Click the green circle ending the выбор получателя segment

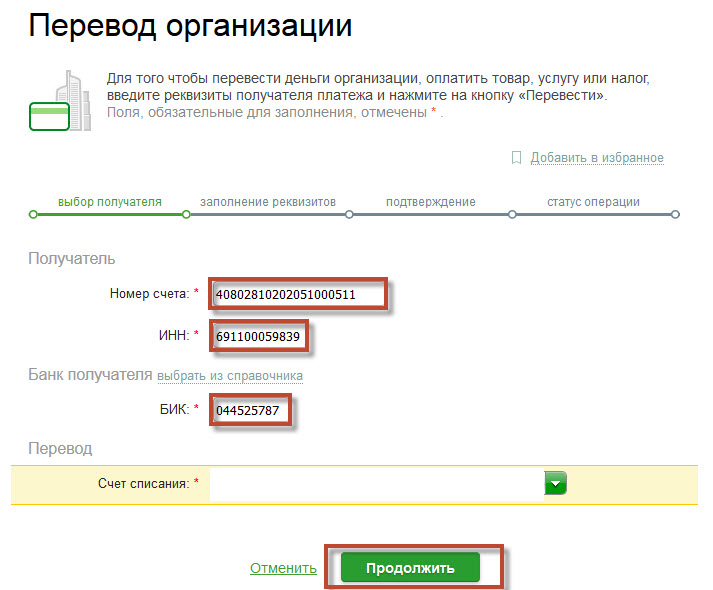[x=186, y=214]
